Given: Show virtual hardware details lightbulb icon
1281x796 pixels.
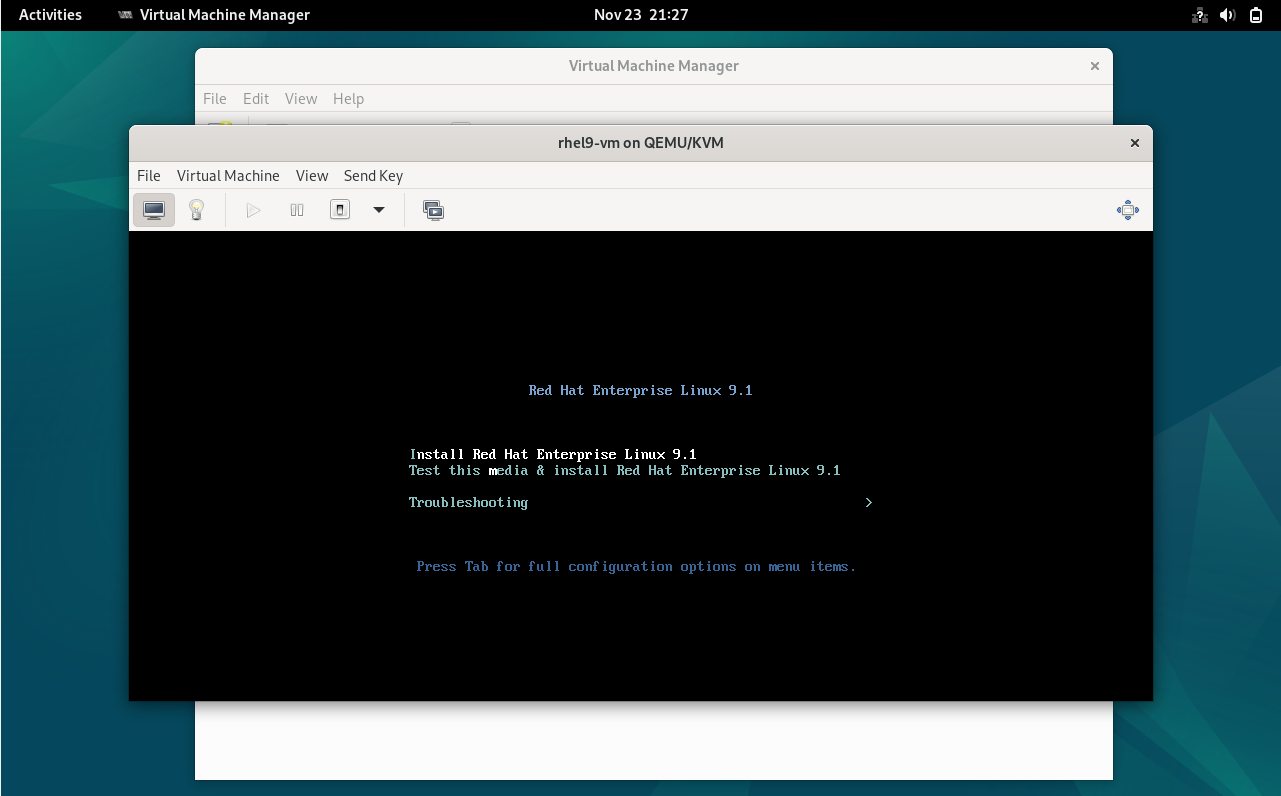Looking at the screenshot, I should point(197,210).
